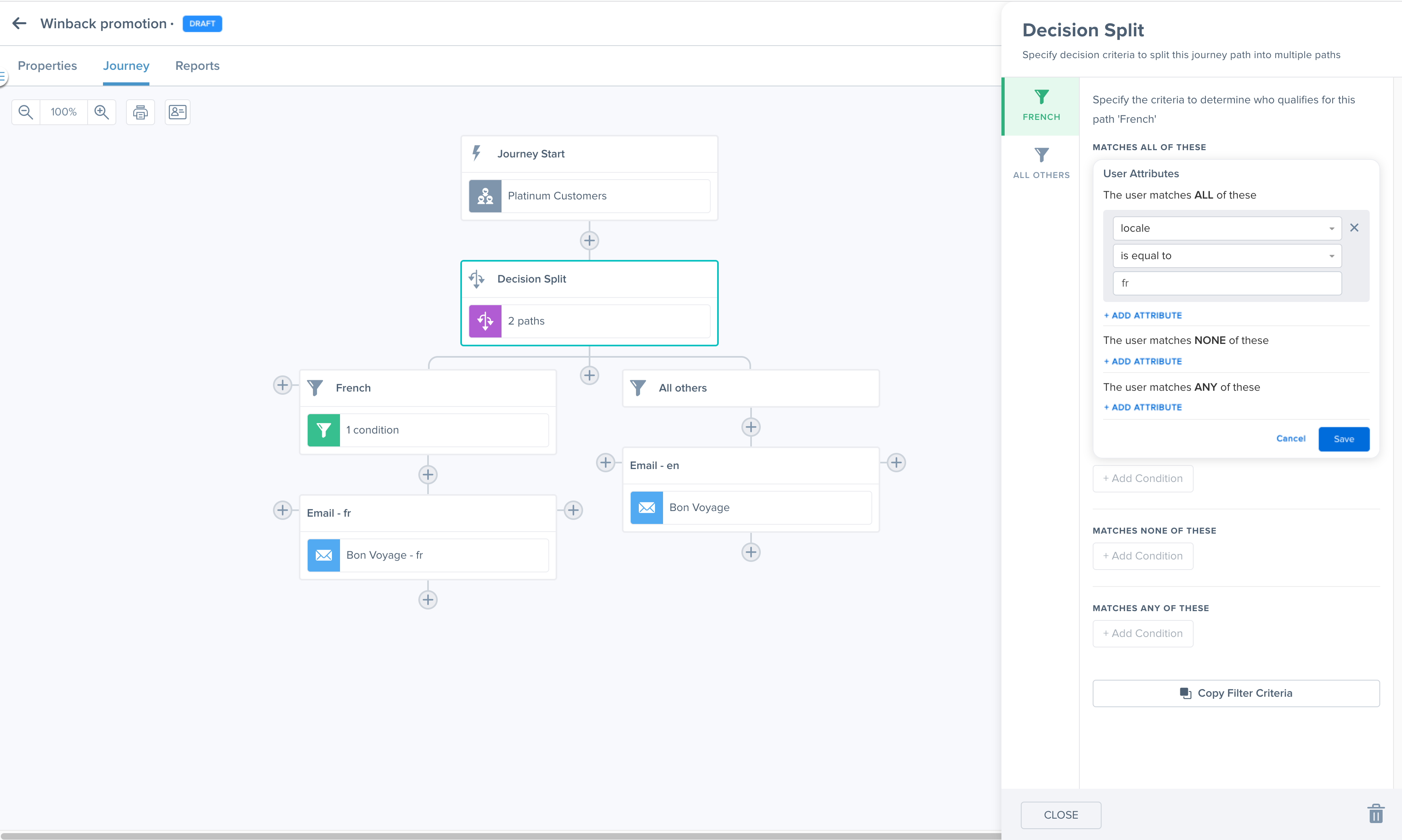Print the journey using printer icon
Image resolution: width=1402 pixels, height=840 pixels.
tap(141, 112)
